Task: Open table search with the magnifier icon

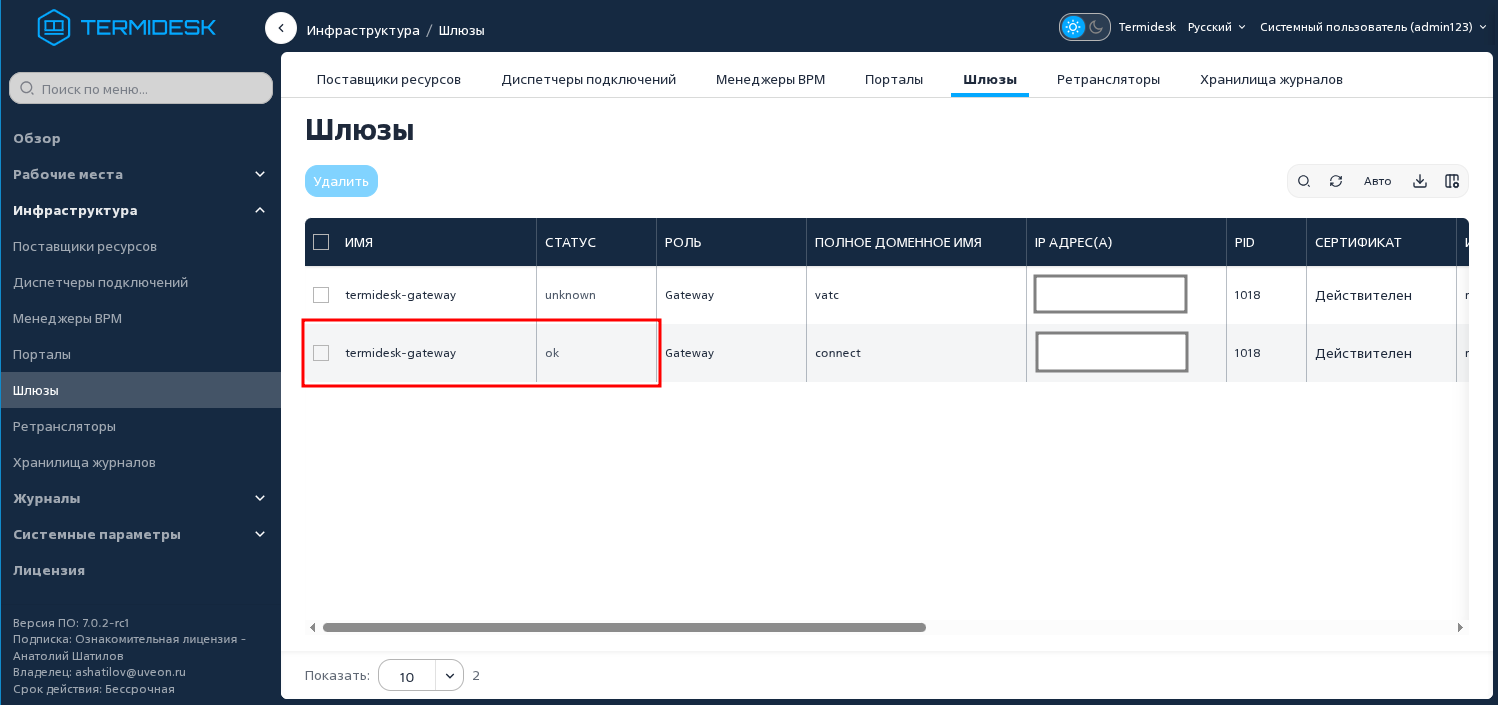Action: point(1304,181)
